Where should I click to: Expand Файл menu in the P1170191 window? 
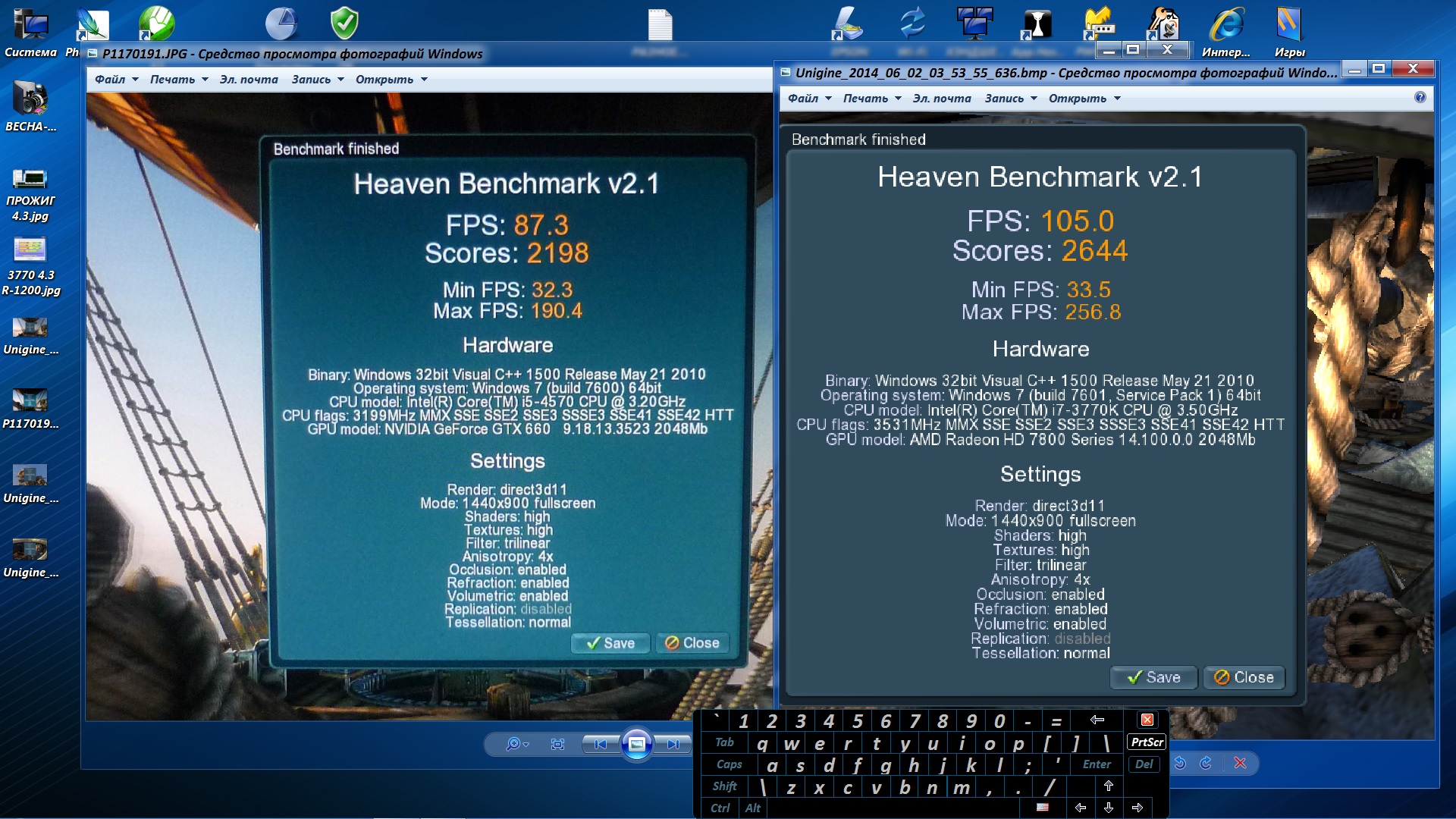pos(116,79)
